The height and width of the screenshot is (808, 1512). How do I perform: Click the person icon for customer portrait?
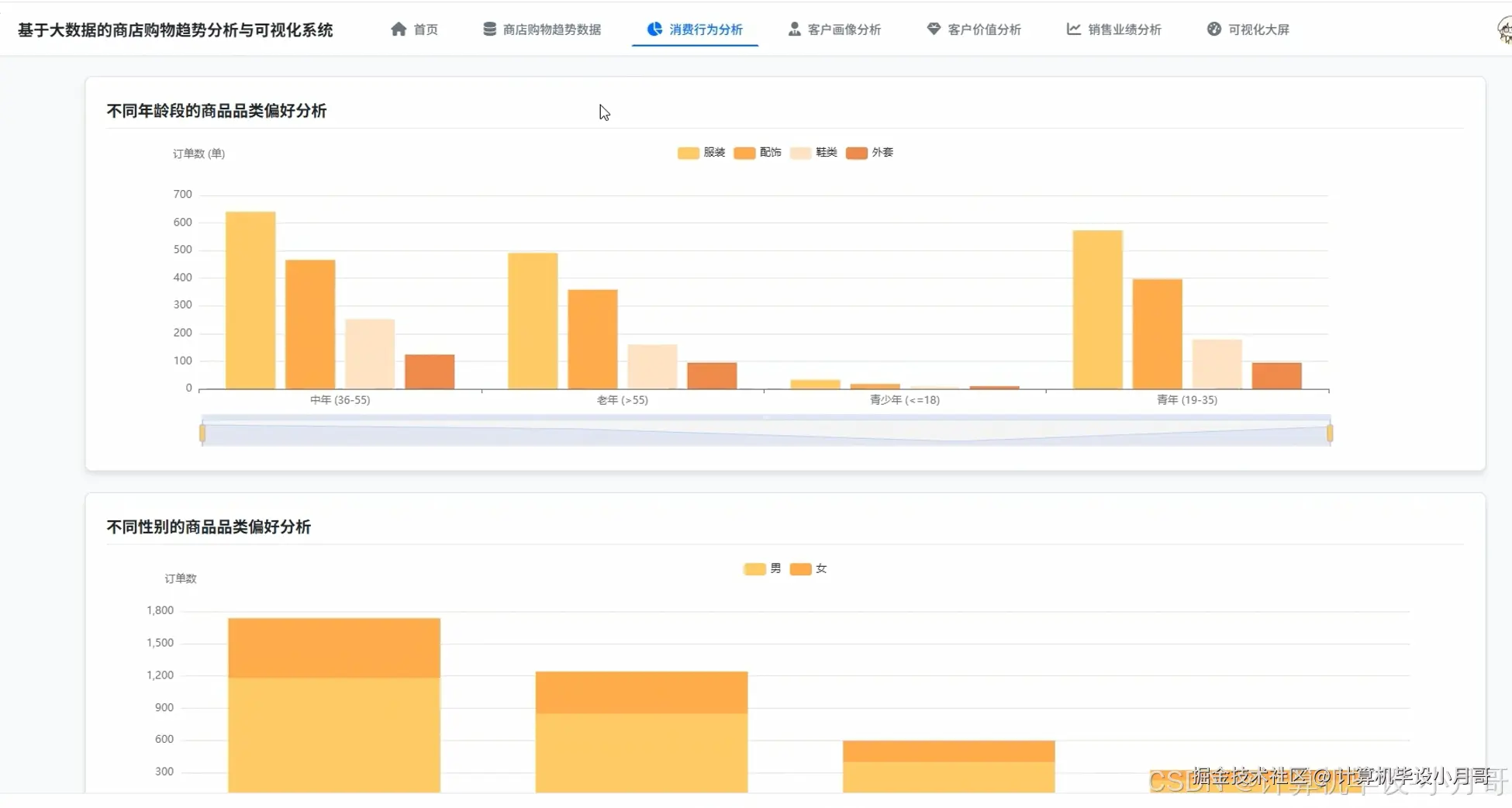(x=794, y=29)
